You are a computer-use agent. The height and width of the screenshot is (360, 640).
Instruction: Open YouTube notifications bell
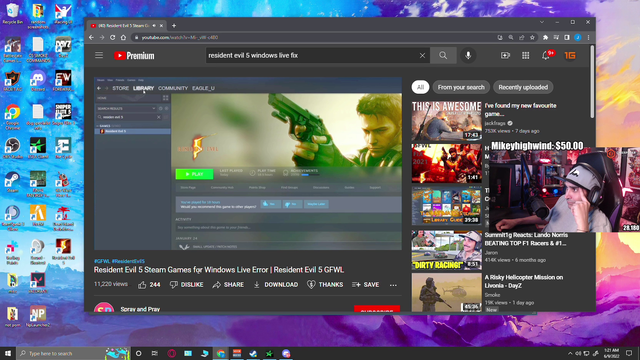point(546,56)
